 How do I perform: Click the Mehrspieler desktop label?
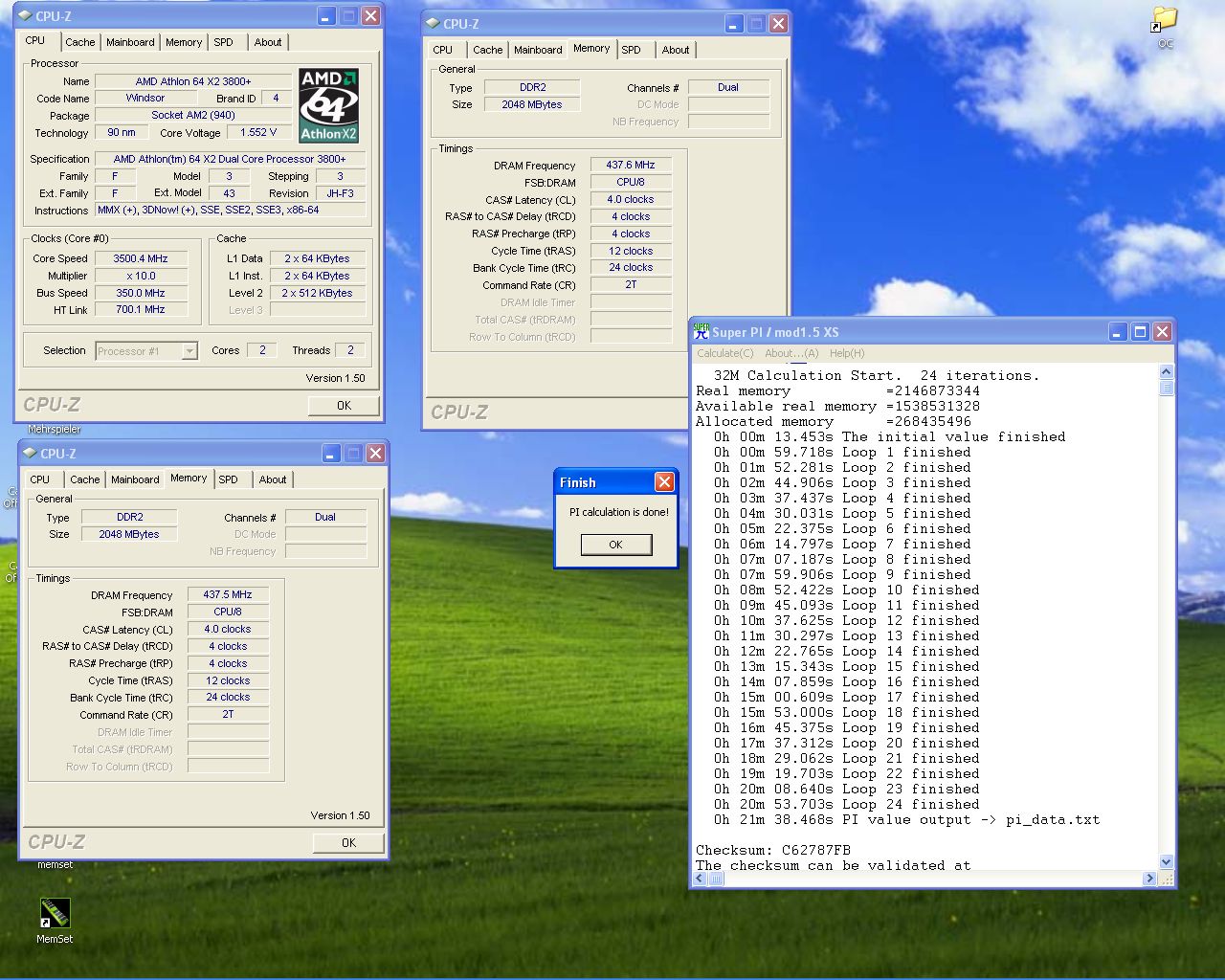click(55, 430)
